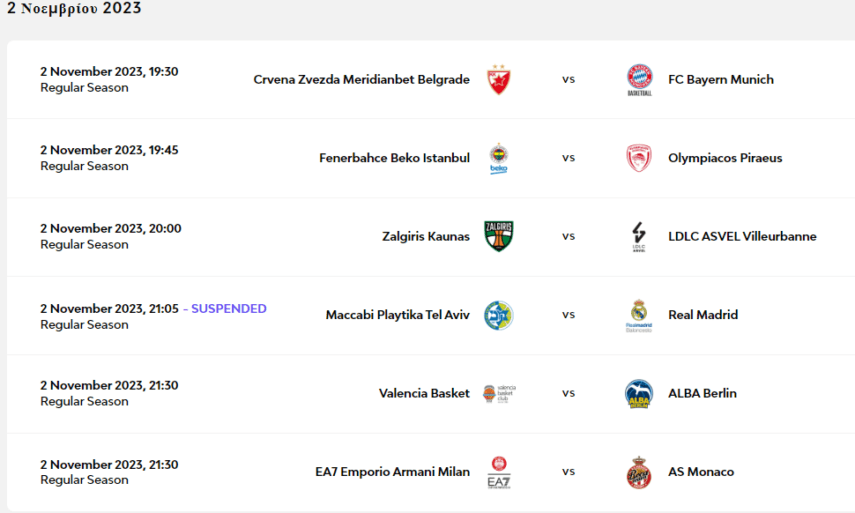
Task: Click the Maccabi Tel Aviv logo
Action: coord(498,315)
